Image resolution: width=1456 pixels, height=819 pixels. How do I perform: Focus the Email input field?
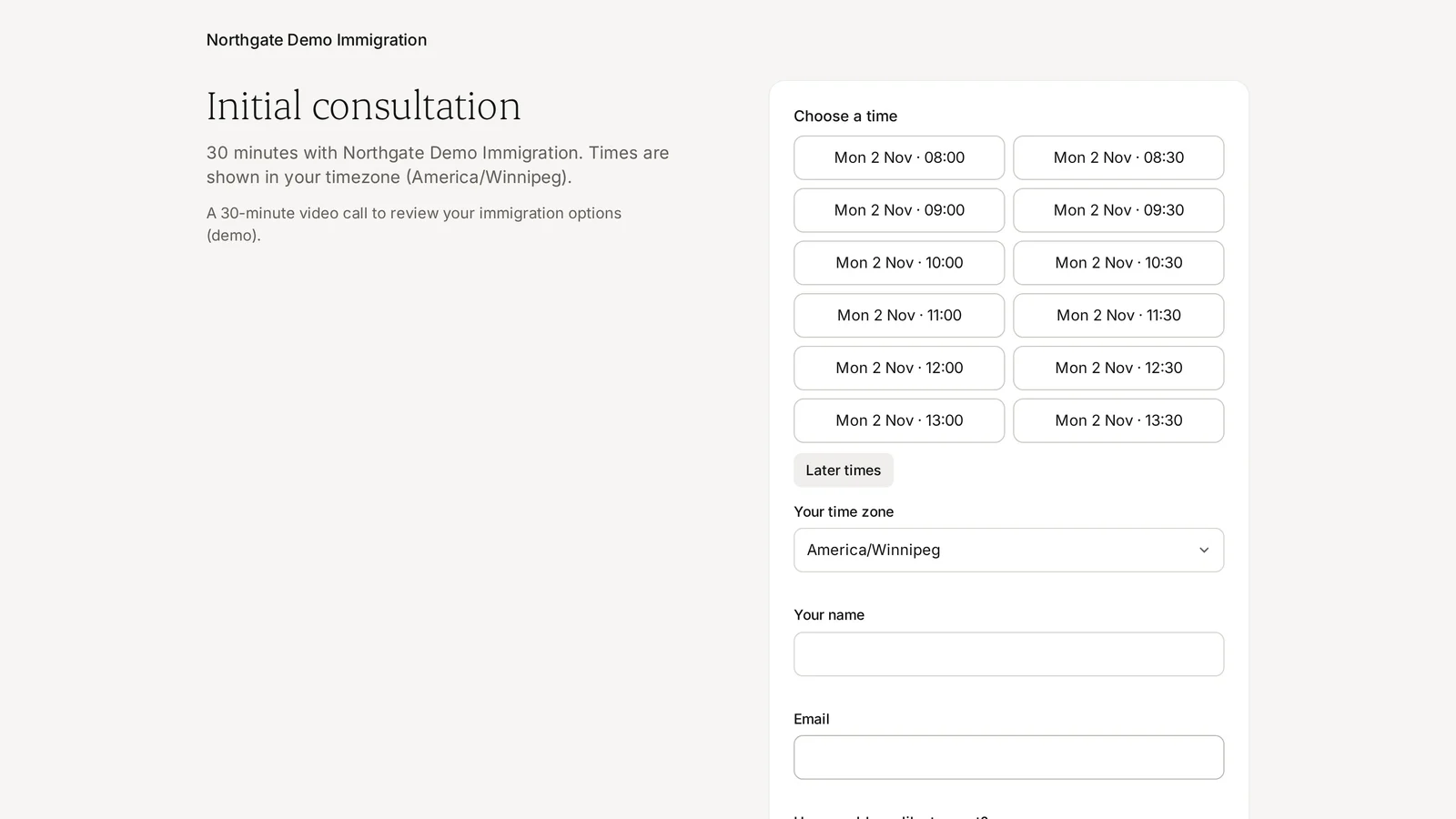(x=1008, y=757)
